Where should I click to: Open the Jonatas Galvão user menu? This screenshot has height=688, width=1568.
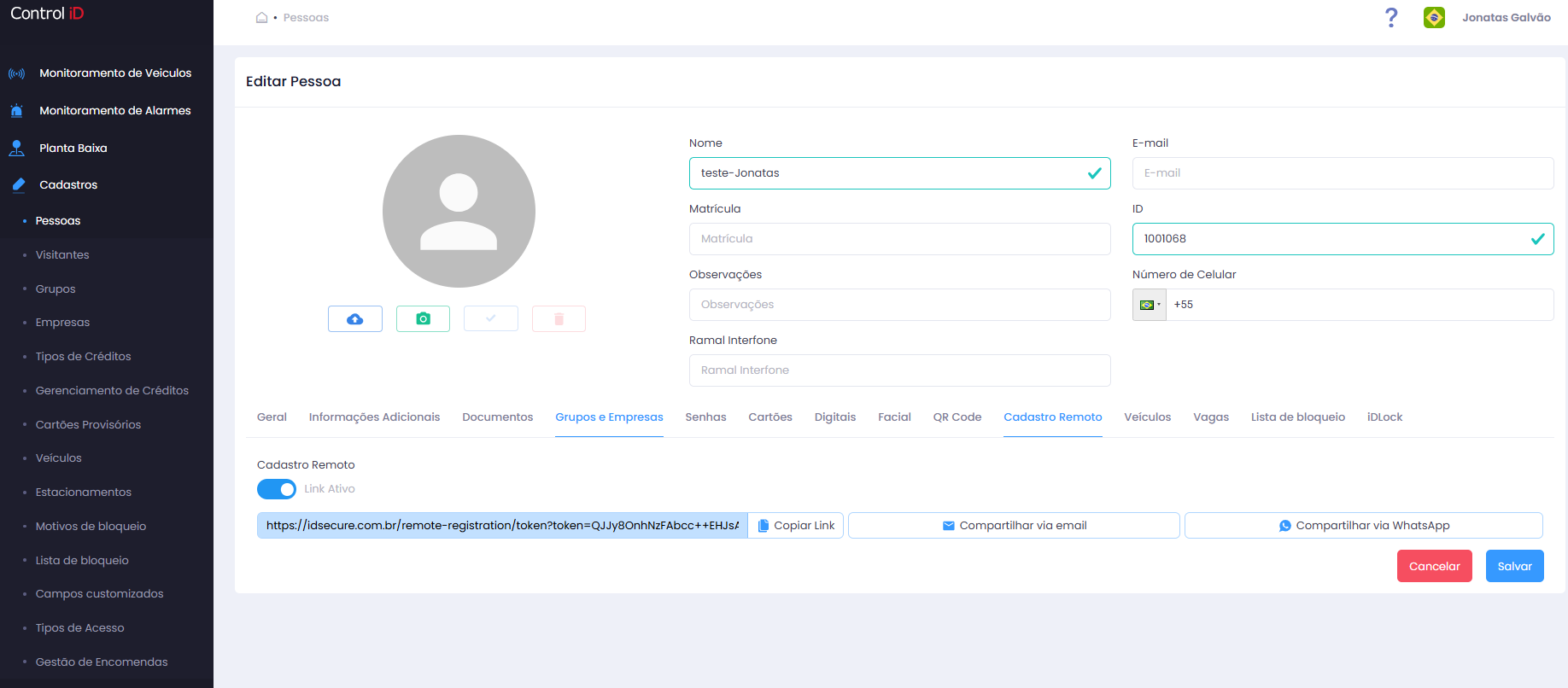click(x=1506, y=17)
